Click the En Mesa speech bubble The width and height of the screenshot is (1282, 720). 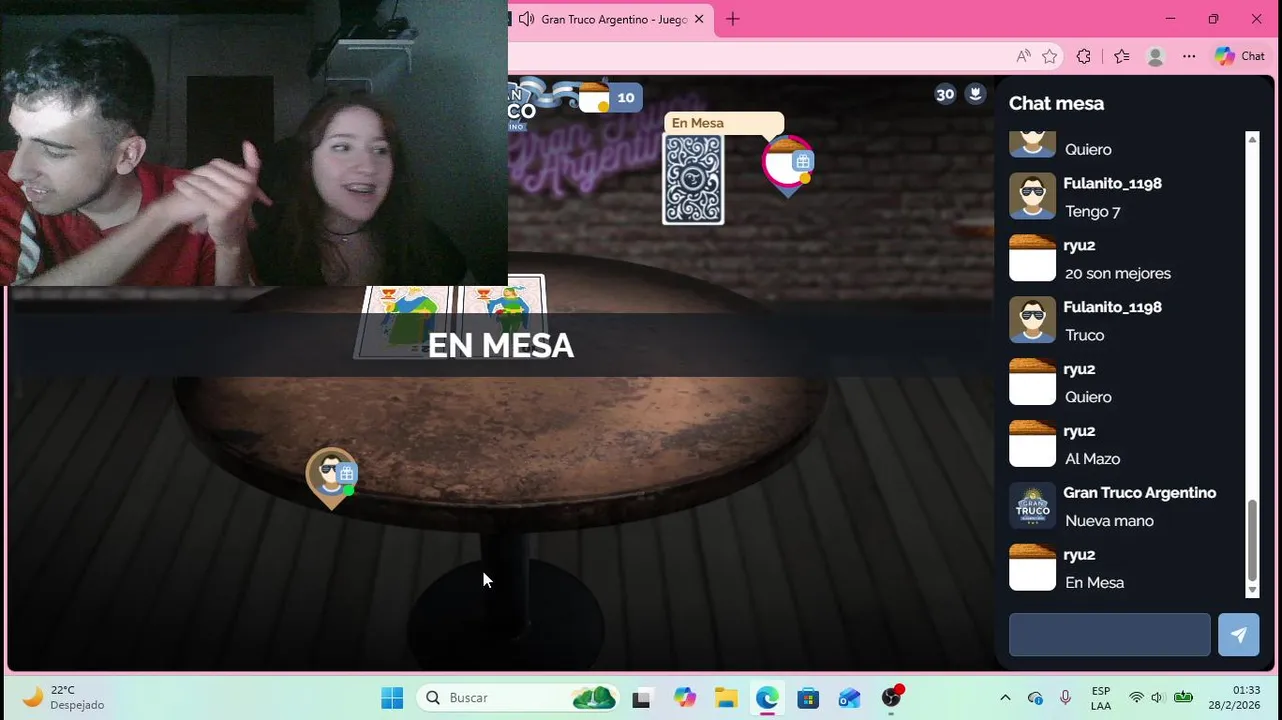pos(724,123)
